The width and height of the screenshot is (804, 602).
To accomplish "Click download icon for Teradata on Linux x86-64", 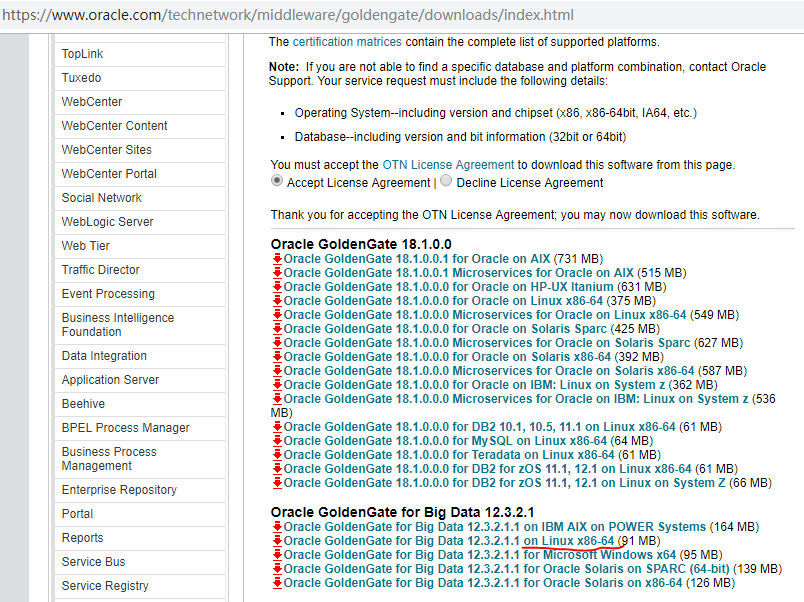I will pyautogui.click(x=277, y=455).
